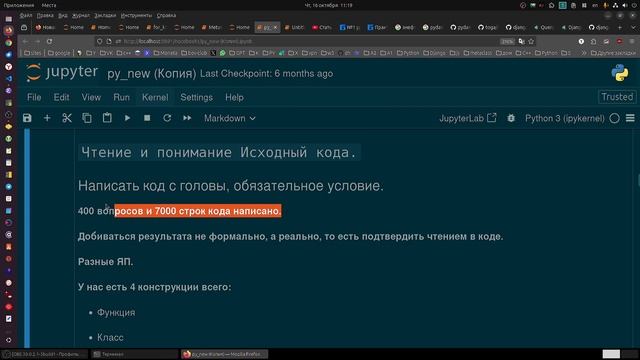This screenshot has width=640, height=360.
Task: Switch to the toga GitHub tab
Action: (x=487, y=27)
